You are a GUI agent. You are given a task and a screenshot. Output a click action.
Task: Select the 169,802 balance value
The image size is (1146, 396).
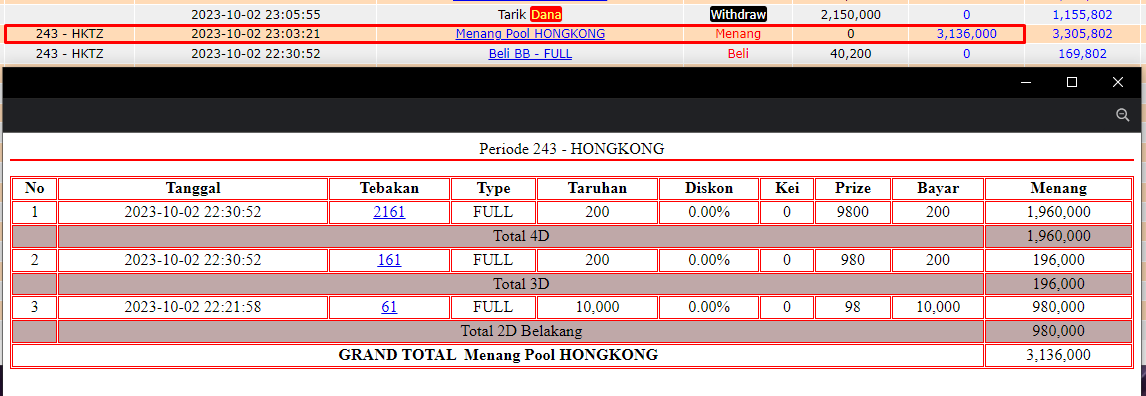(1082, 53)
